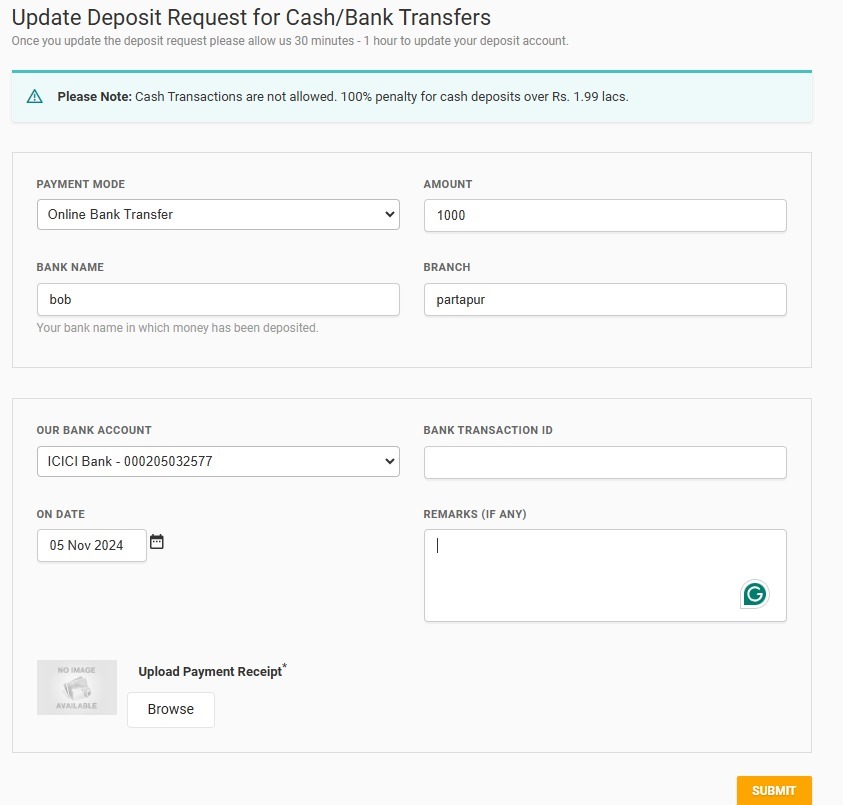Select the On Date input box
Image resolution: width=843 pixels, height=805 pixels.
92,545
